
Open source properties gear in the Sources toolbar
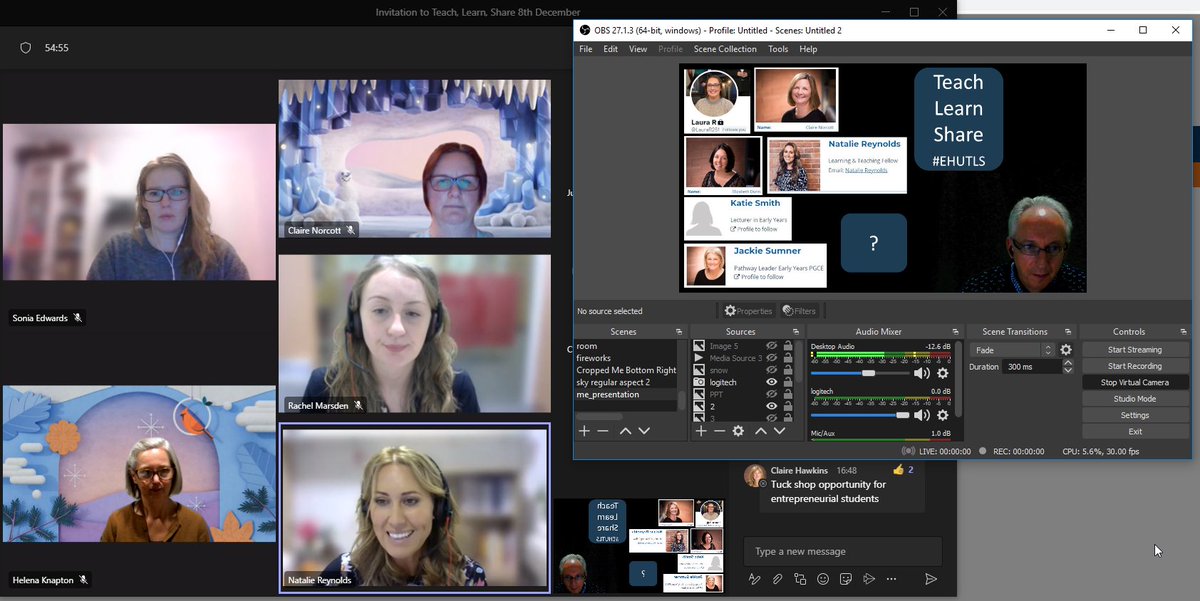(738, 431)
